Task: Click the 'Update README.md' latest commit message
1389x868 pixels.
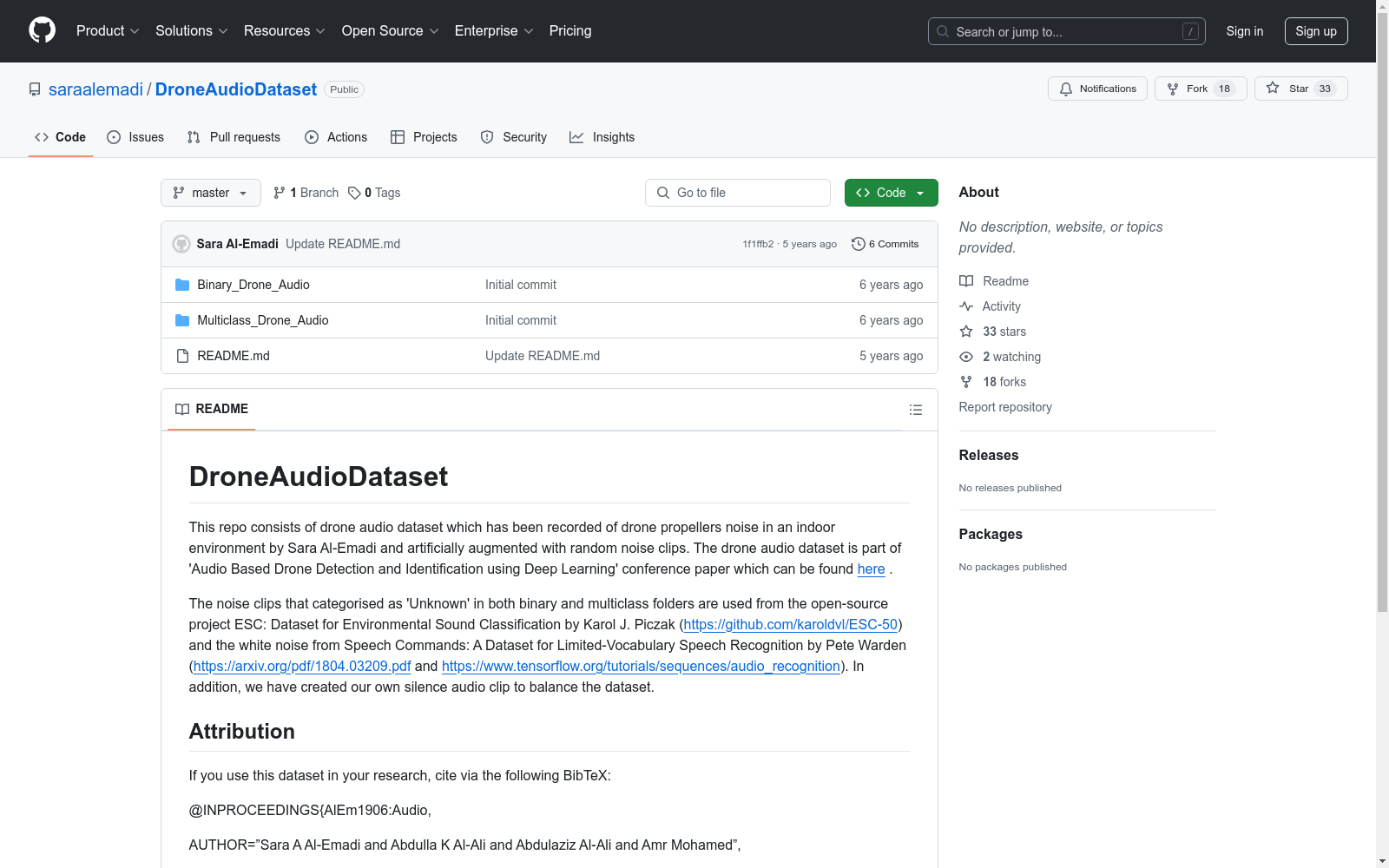Action: (x=343, y=244)
